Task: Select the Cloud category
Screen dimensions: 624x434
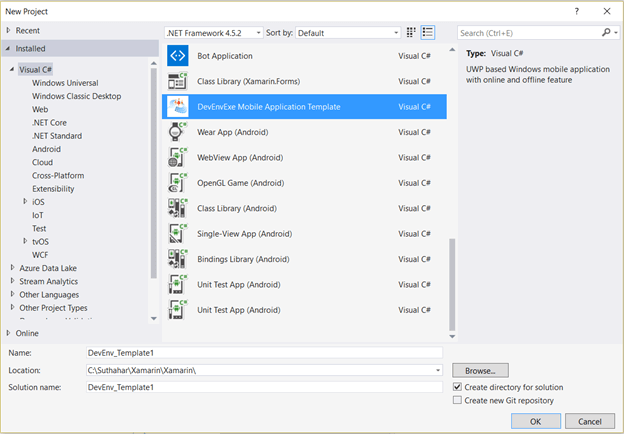Action: pos(43,162)
